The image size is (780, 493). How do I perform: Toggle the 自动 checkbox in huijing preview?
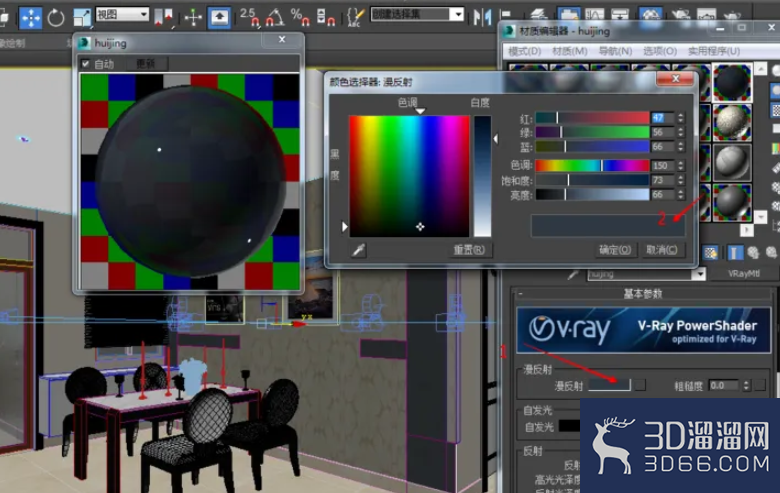pos(86,64)
